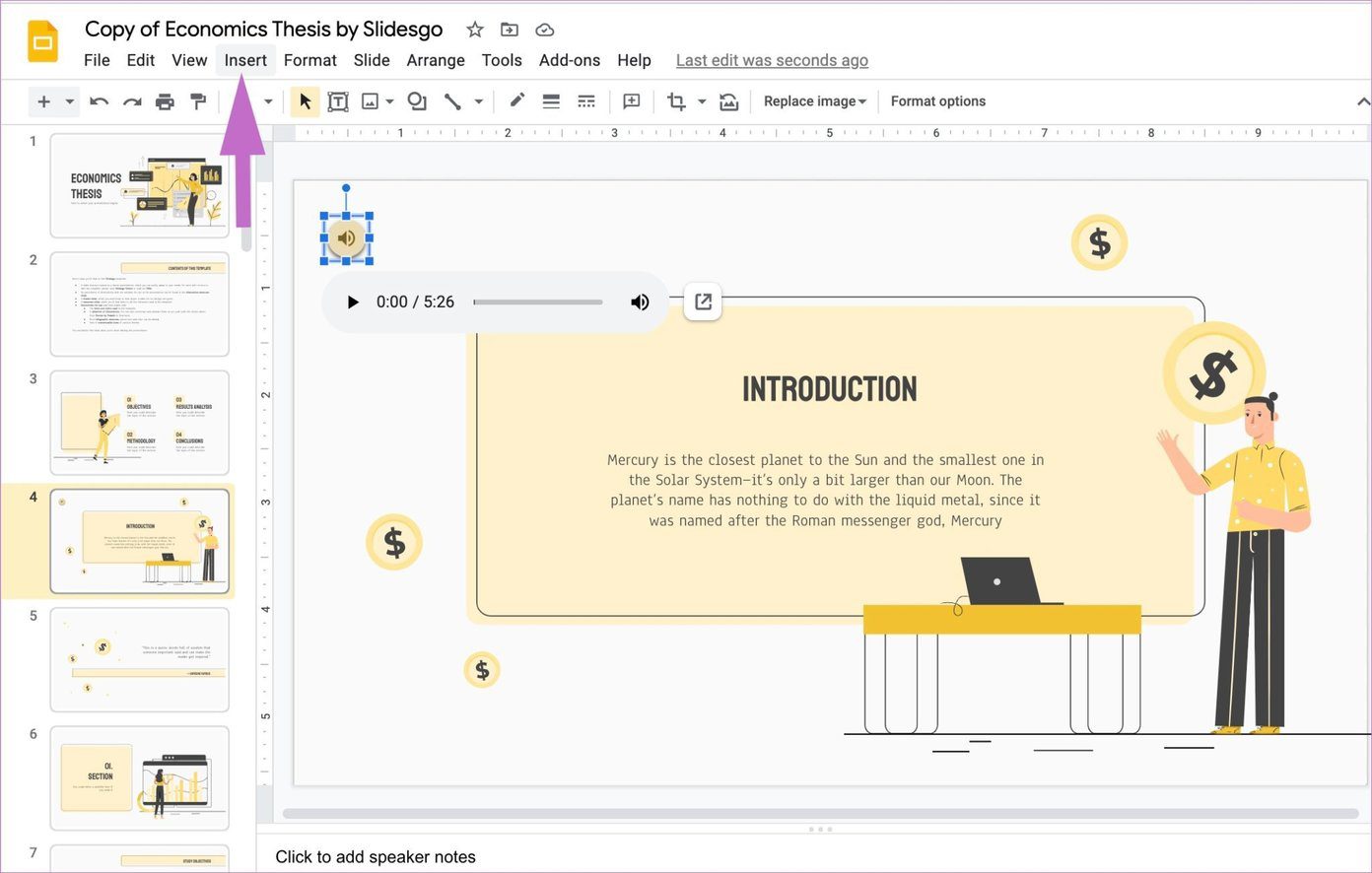Open the Insert menu
Image resolution: width=1372 pixels, height=873 pixels.
(x=245, y=60)
